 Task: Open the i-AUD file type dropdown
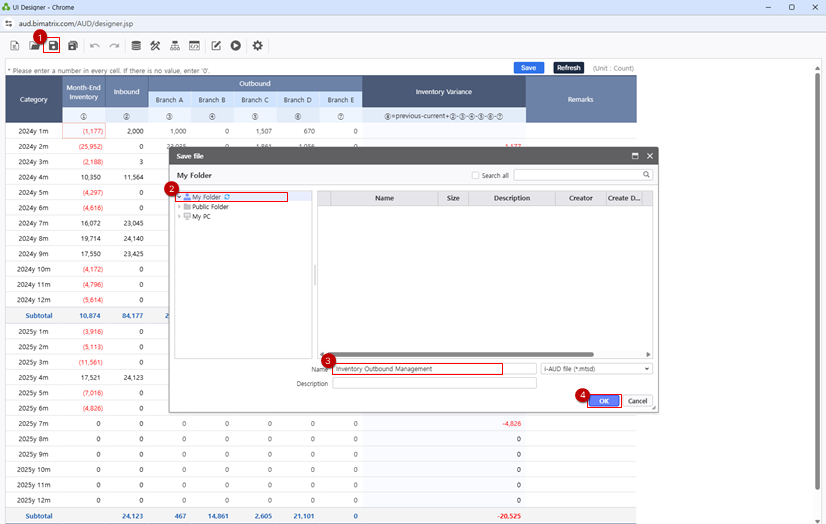(x=596, y=369)
